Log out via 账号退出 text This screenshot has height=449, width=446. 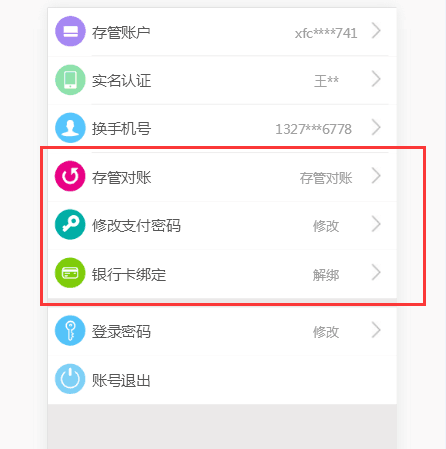pyautogui.click(x=121, y=380)
